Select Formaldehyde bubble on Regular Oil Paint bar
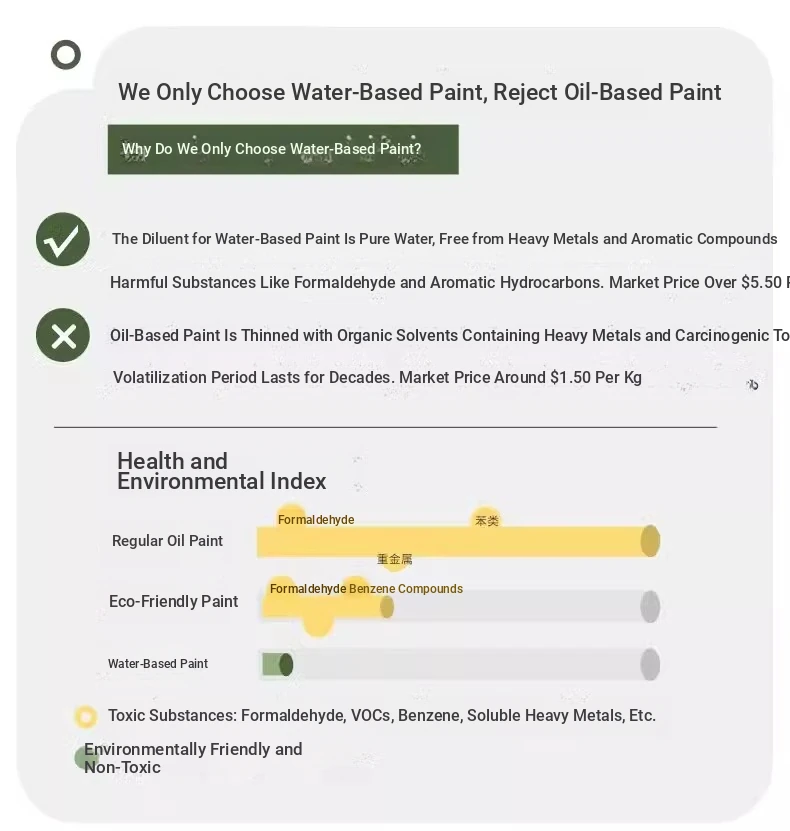Image resolution: width=790 pixels, height=831 pixels. point(292,518)
